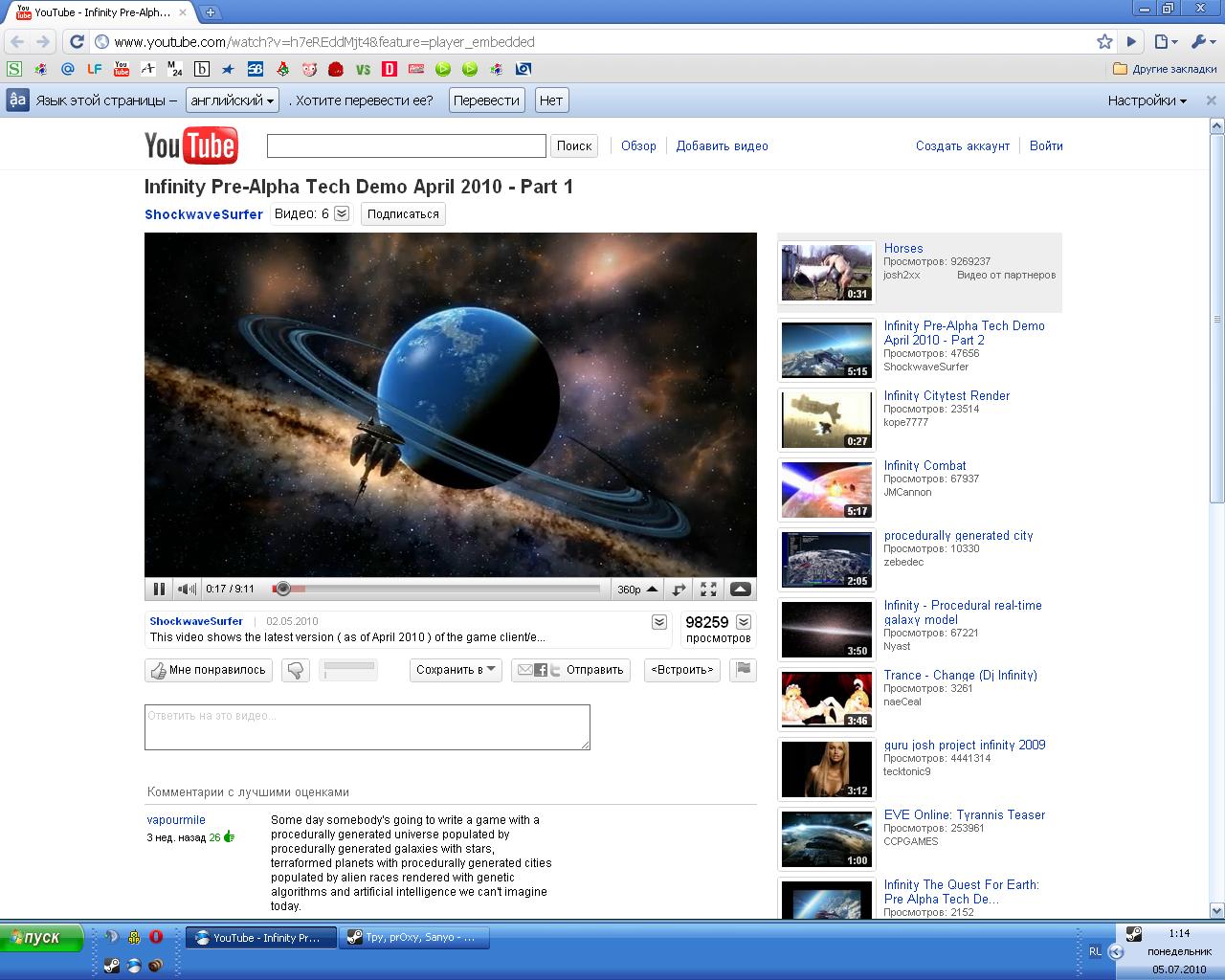The height and width of the screenshot is (980, 1225).
Task: Decline translation with the Нет button
Action: (551, 100)
